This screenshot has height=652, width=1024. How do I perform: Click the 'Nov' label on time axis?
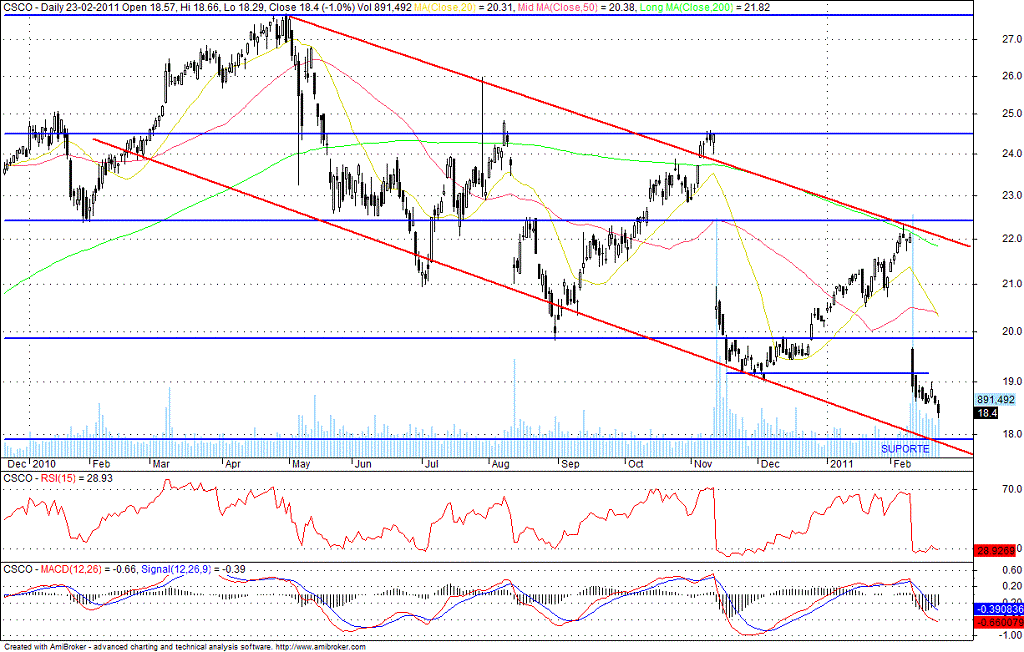pyautogui.click(x=703, y=464)
